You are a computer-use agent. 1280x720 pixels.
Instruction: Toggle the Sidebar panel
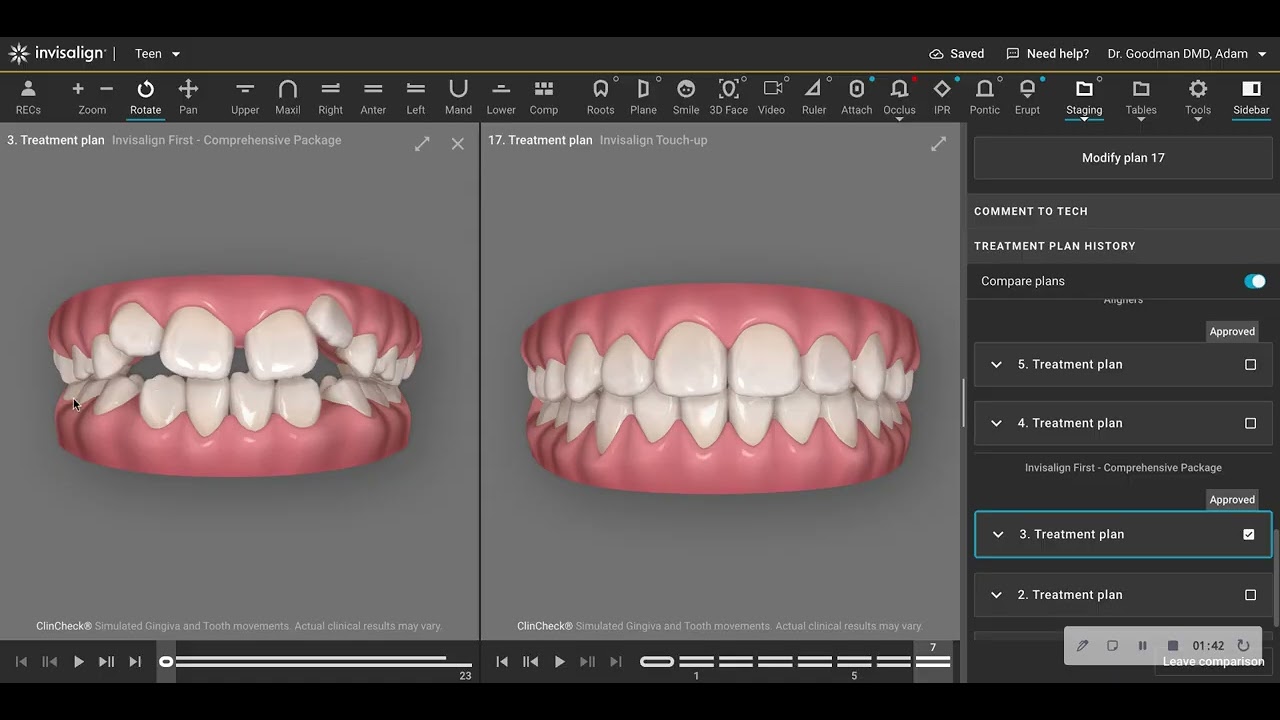(x=1251, y=97)
